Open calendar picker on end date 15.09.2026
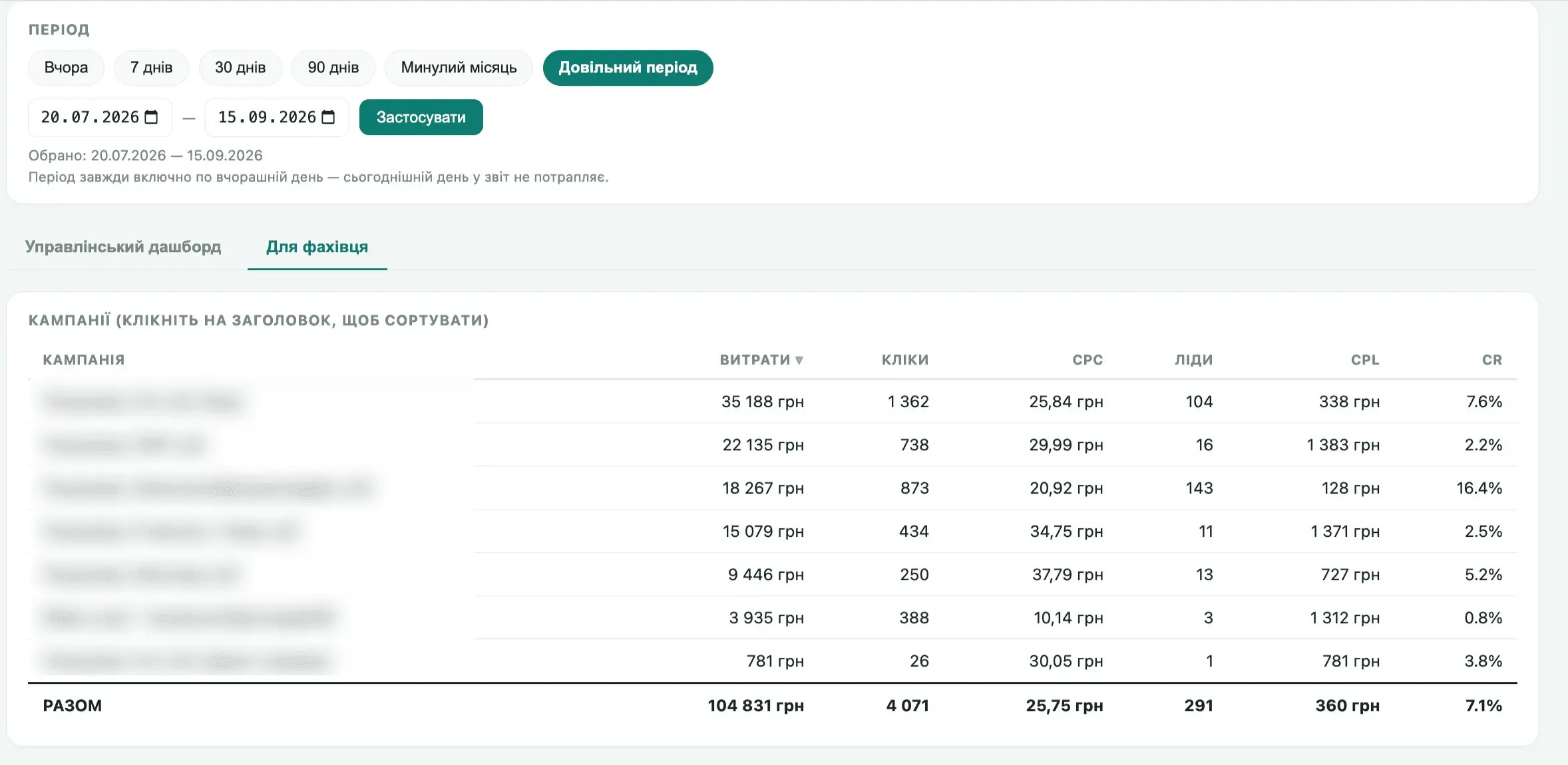This screenshot has width=1568, height=765. tap(328, 117)
